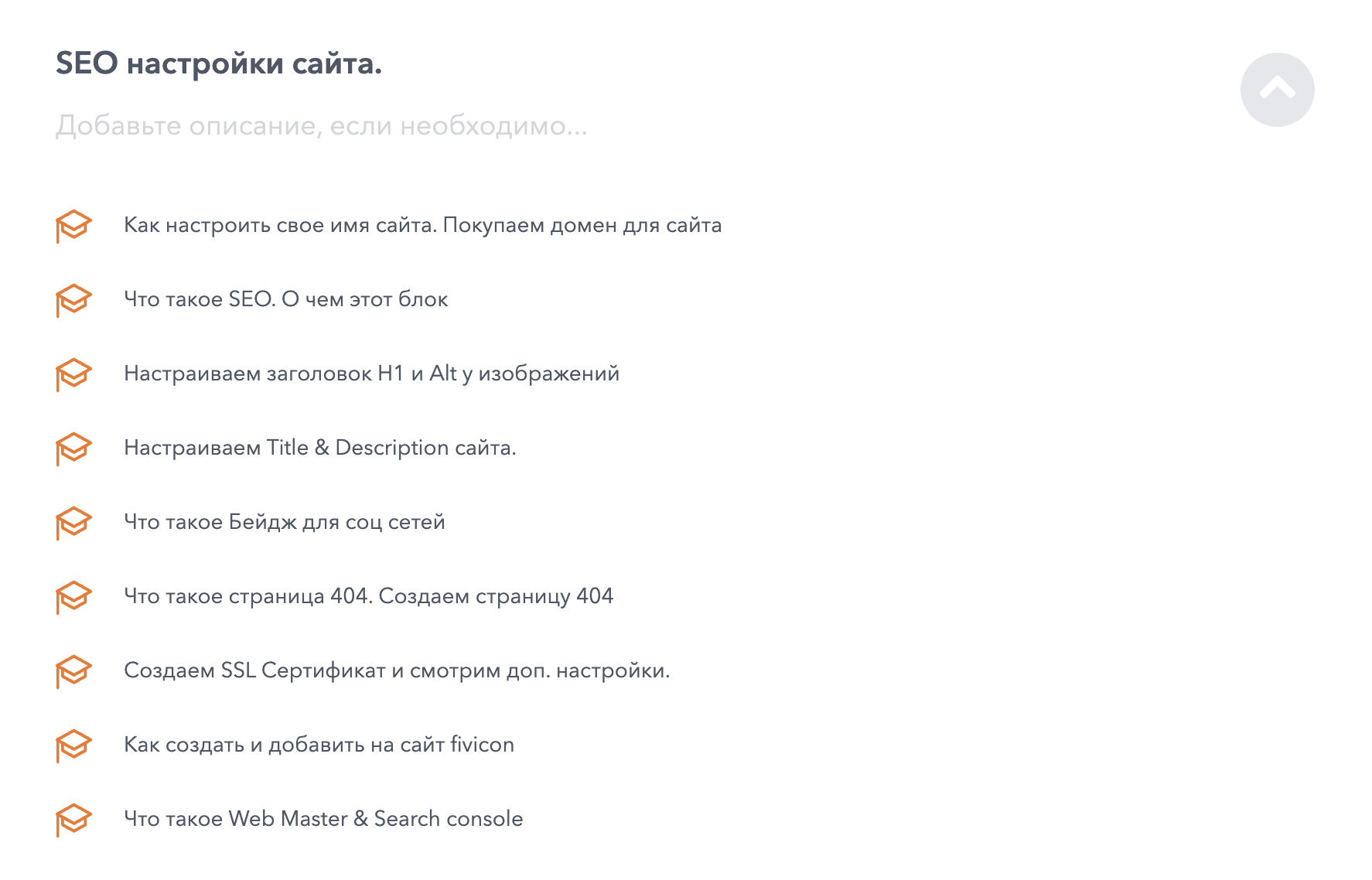The image size is (1372, 880).
Task: Click graduation cap icon beside Web Master lesson
Action: pyautogui.click(x=73, y=820)
